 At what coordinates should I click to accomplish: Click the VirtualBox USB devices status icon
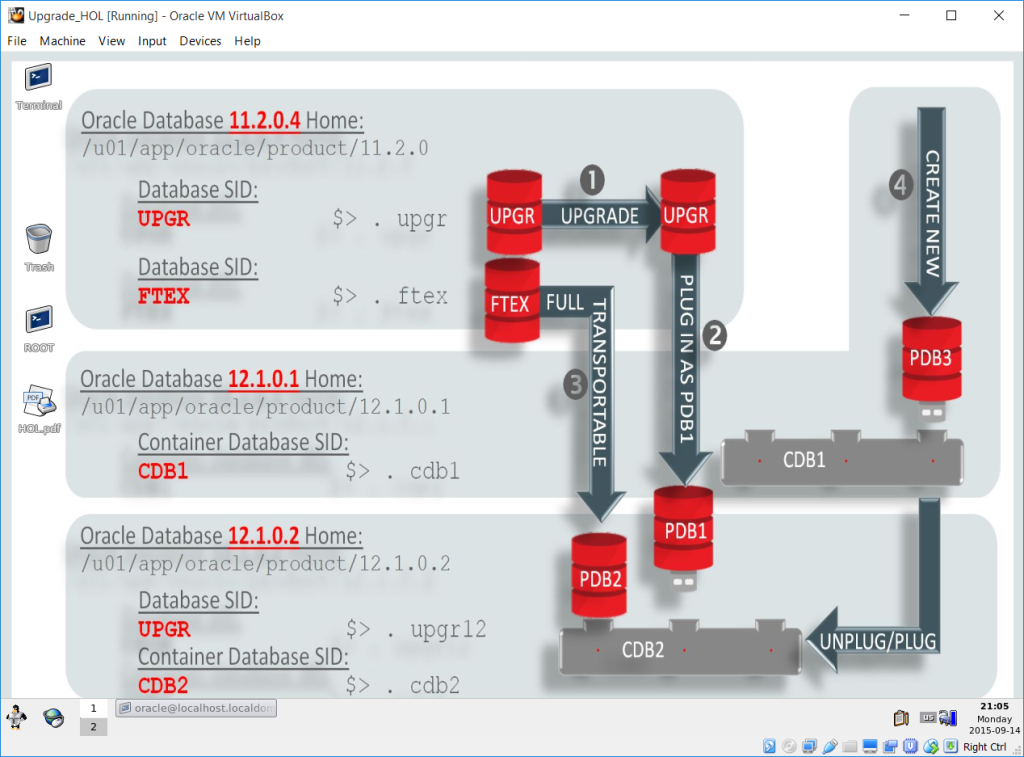[830, 746]
